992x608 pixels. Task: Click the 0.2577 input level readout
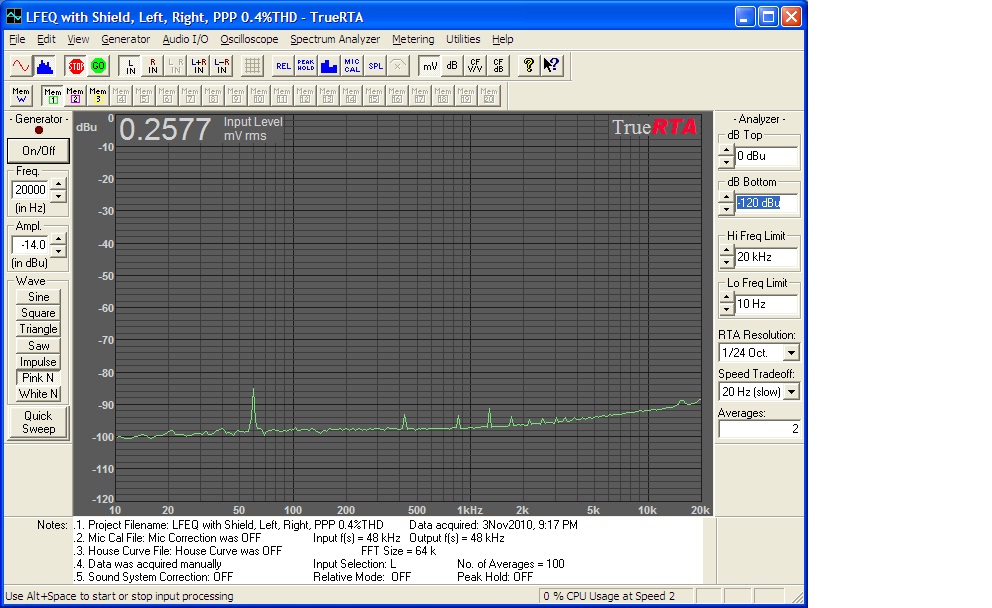tap(164, 130)
